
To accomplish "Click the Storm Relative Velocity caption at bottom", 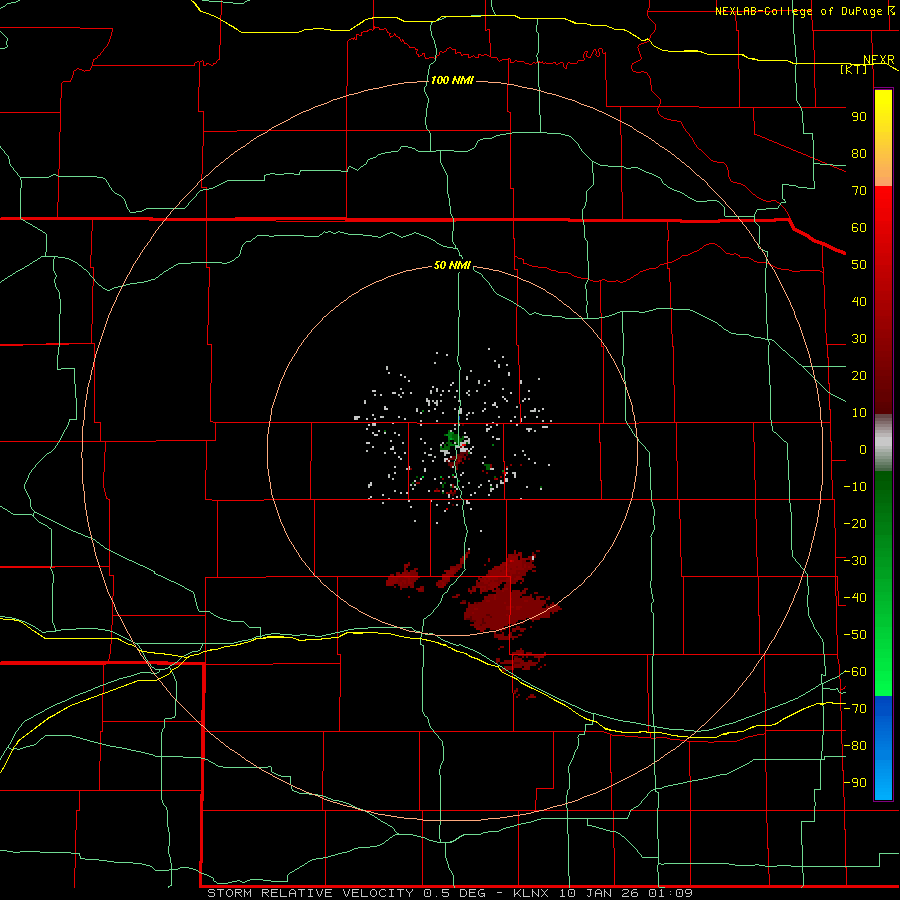I will click(449, 893).
